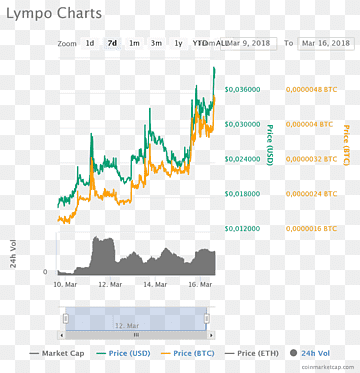Click the 0,0000024 BTC axis label
Image resolution: width=360 pixels, height=373 pixels.
[311, 194]
